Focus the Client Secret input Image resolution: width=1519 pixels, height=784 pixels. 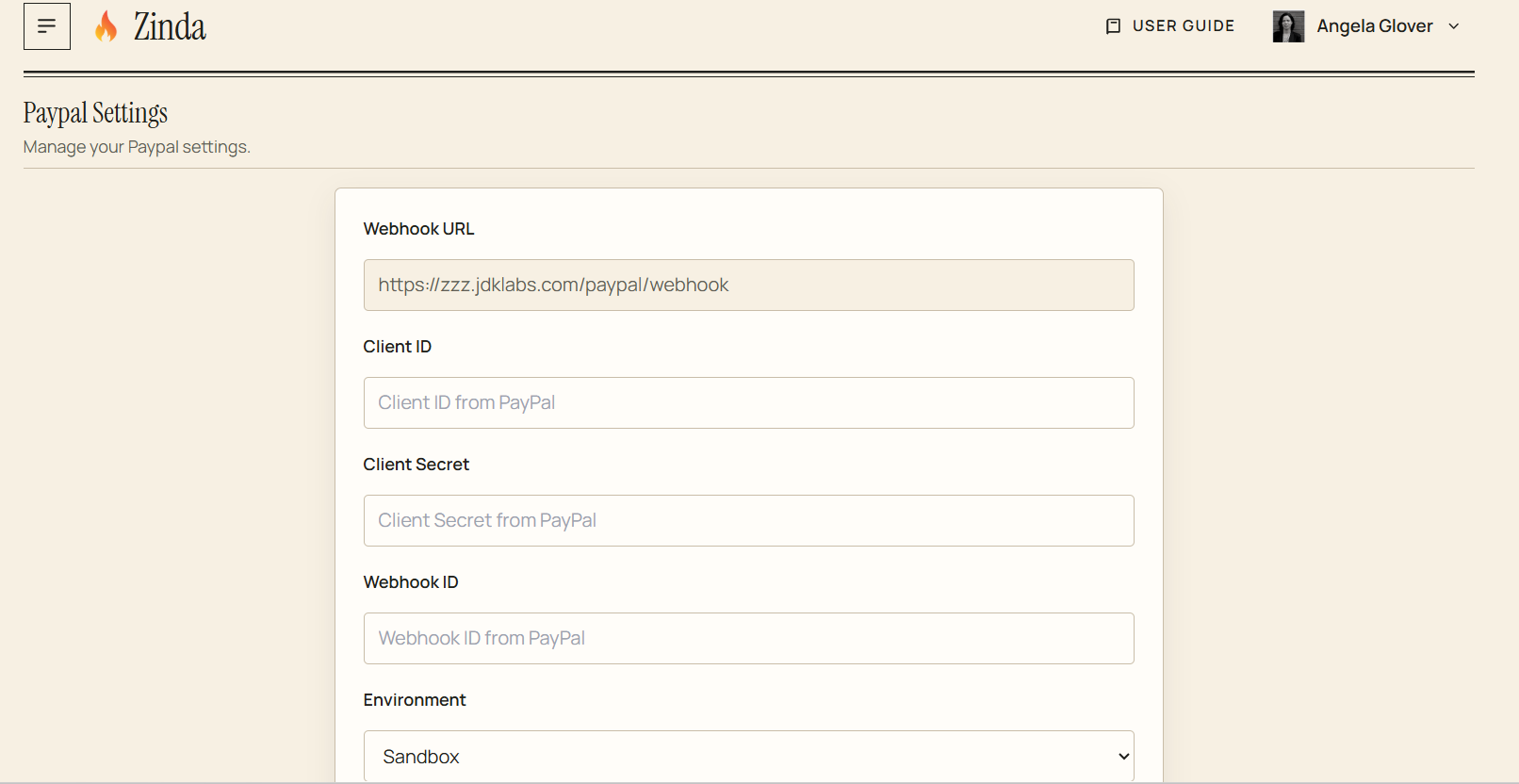(749, 521)
